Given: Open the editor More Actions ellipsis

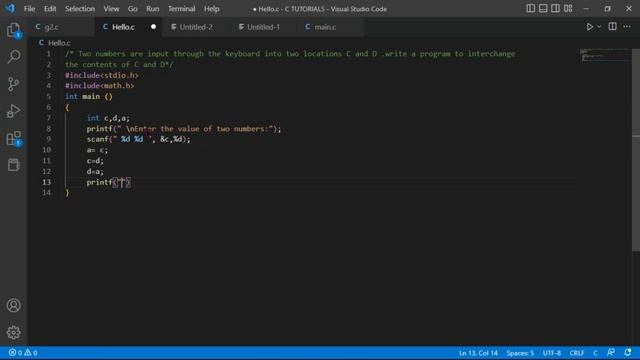Looking at the screenshot, I should pos(627,27).
